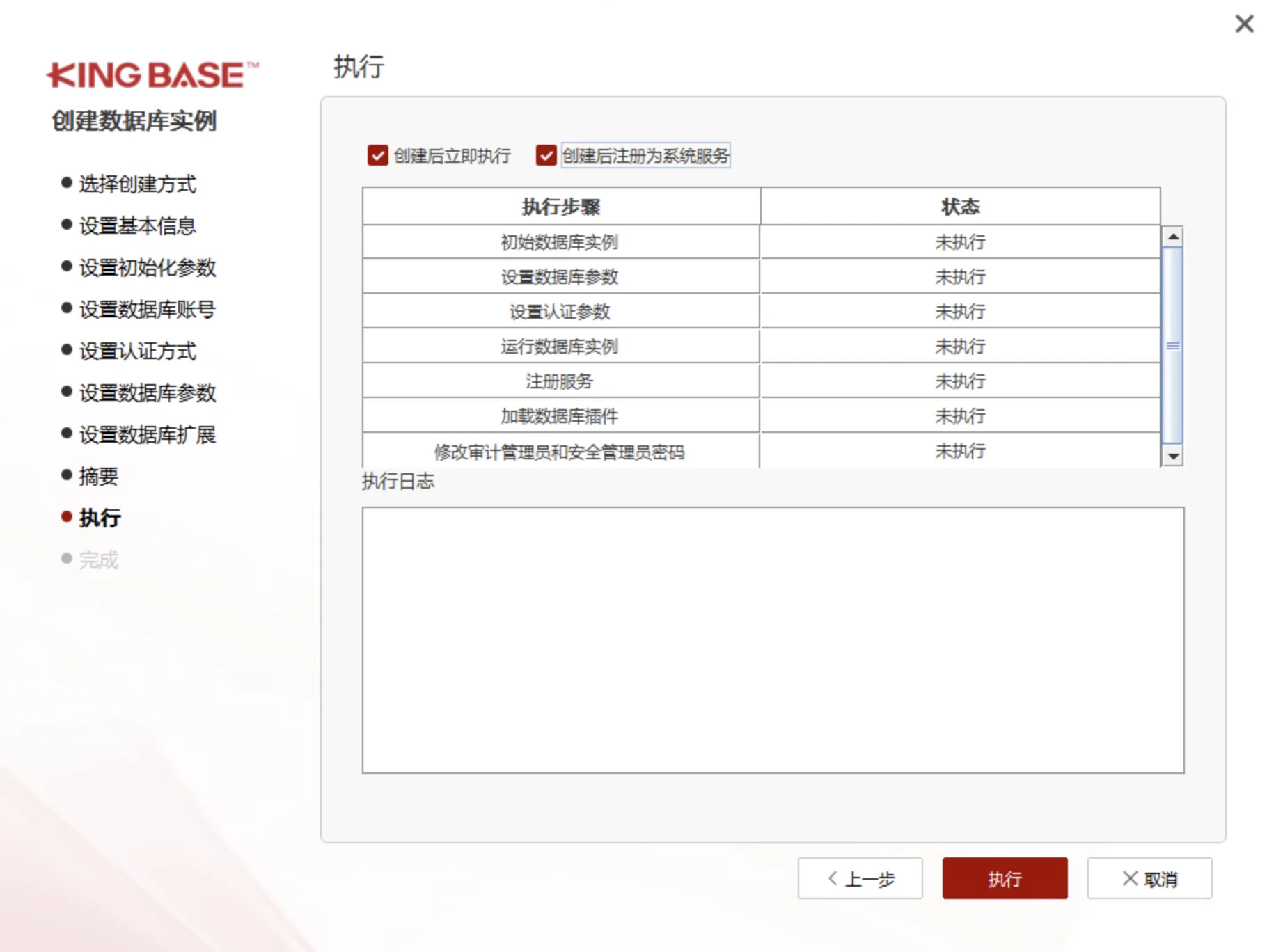Select the 选择创建方式 step
The width and height of the screenshot is (1267, 952).
[137, 184]
